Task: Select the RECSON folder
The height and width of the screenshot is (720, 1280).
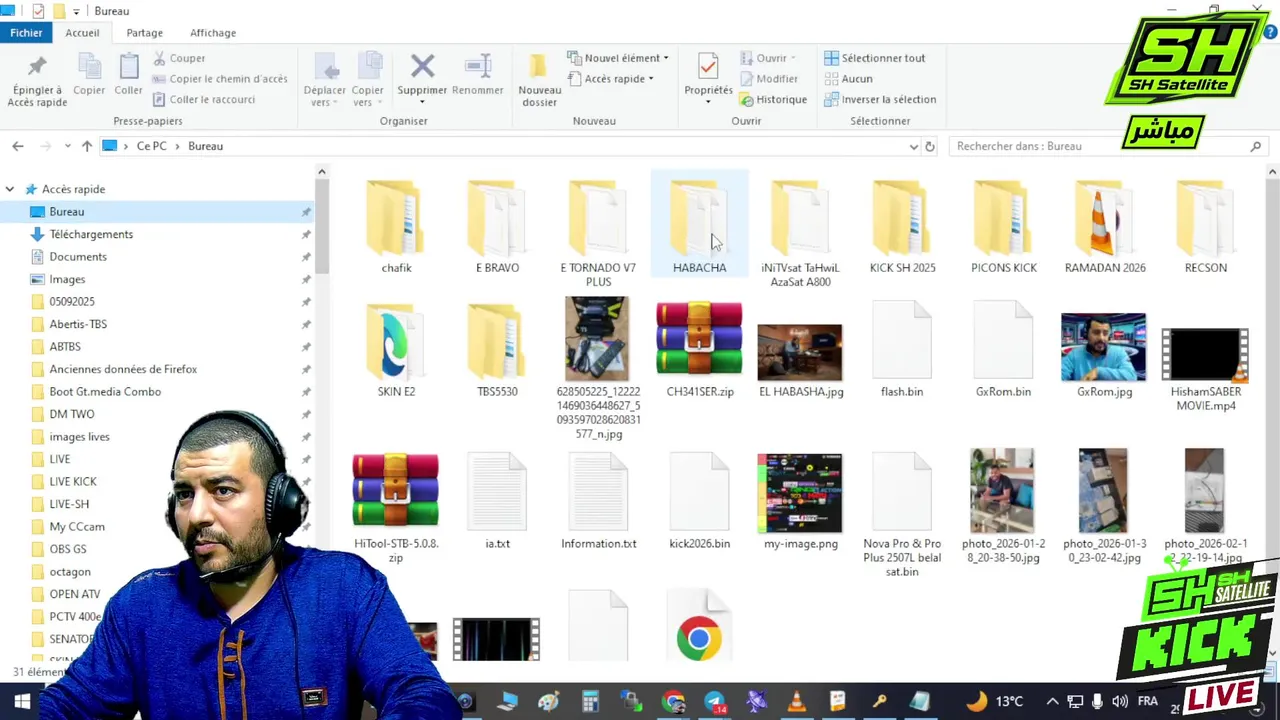Action: (1205, 226)
